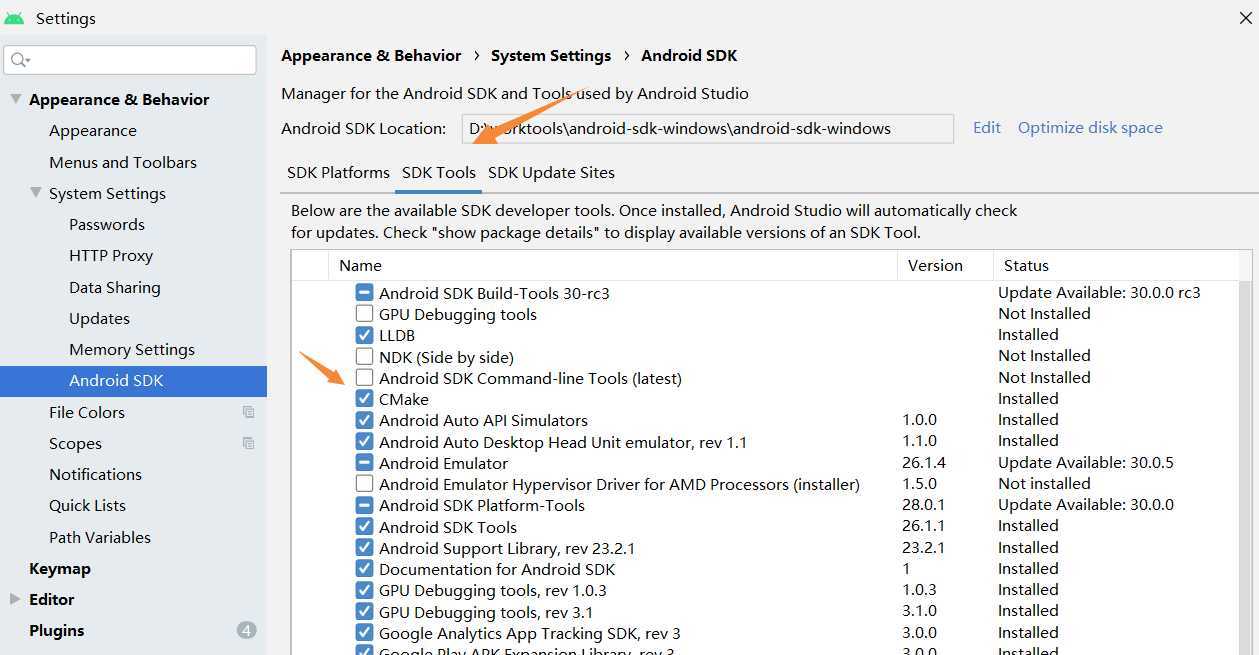Check Android SDK Command-line Tools (latest)

(364, 378)
